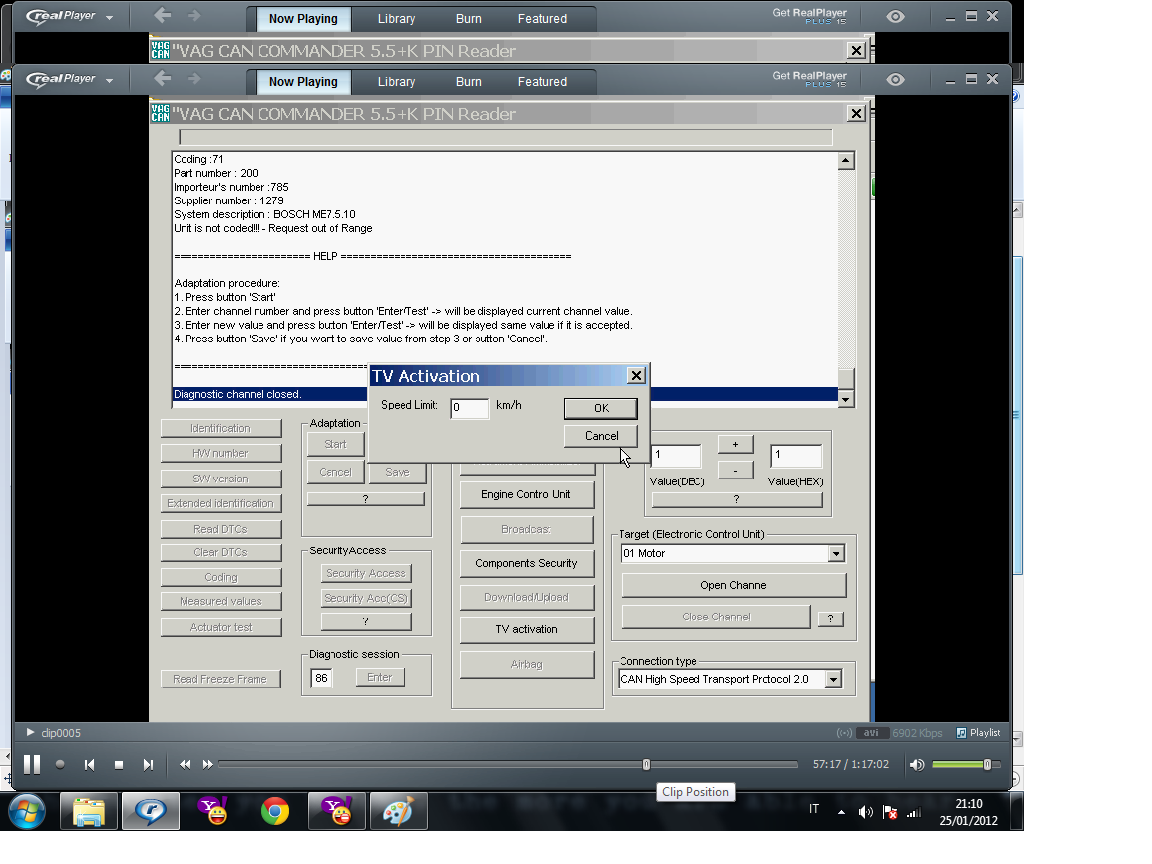The height and width of the screenshot is (864, 1152).
Task: Stop playback of clip0005
Action: point(119,765)
